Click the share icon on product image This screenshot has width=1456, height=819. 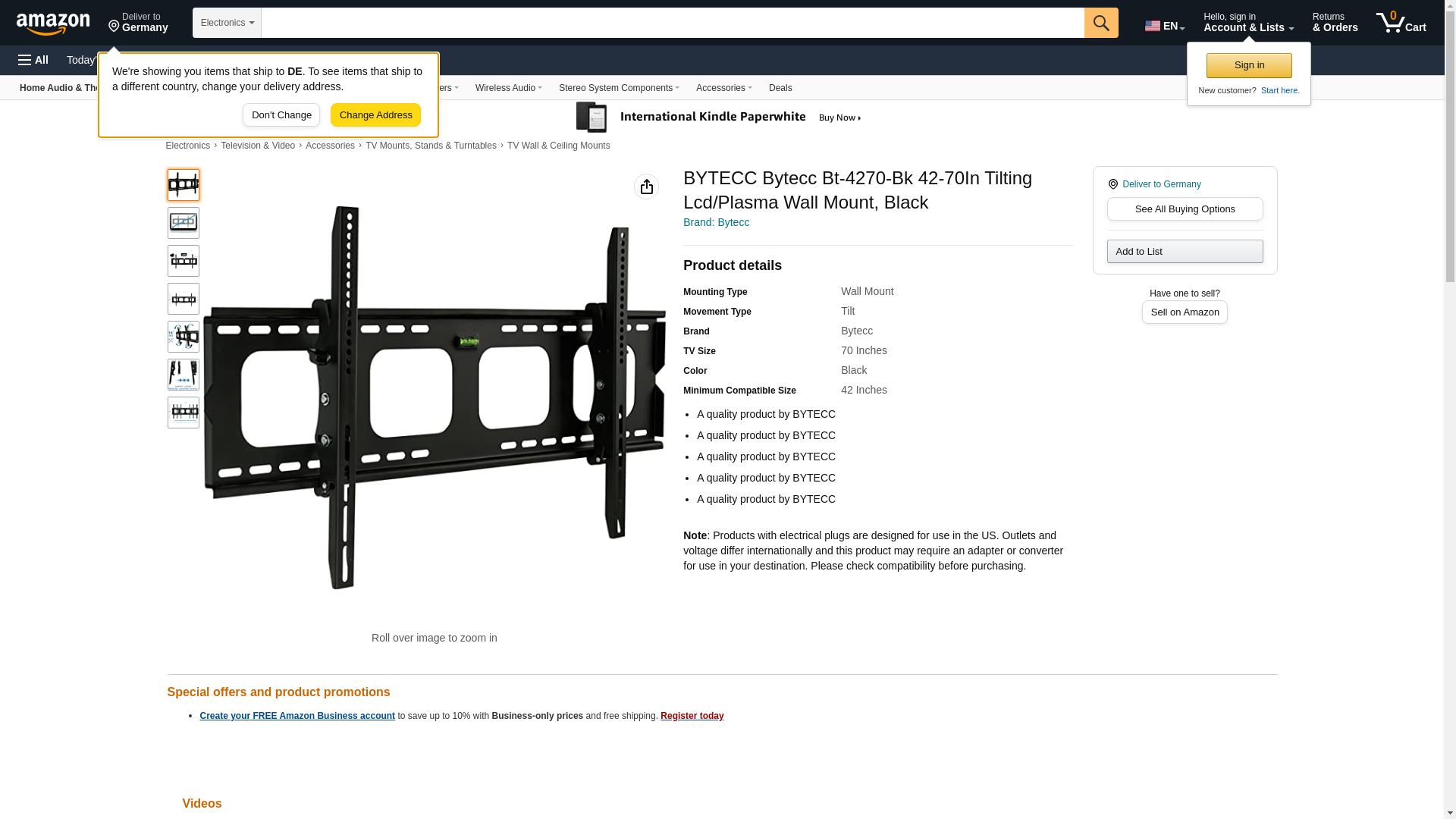646,187
